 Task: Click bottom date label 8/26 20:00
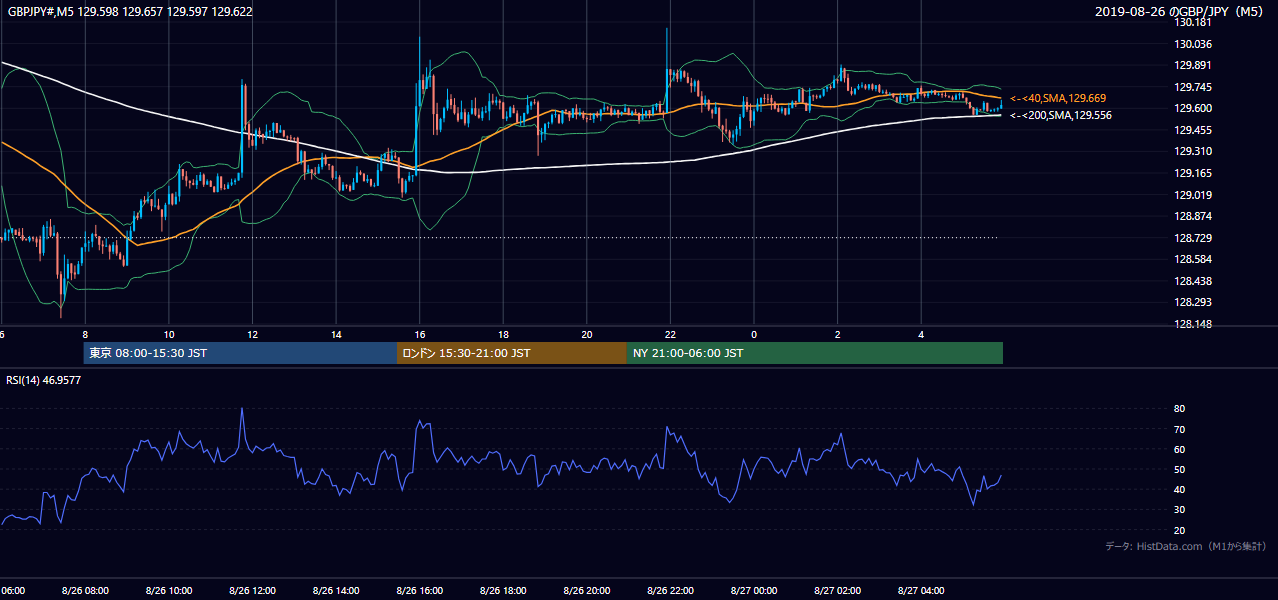[x=586, y=591]
